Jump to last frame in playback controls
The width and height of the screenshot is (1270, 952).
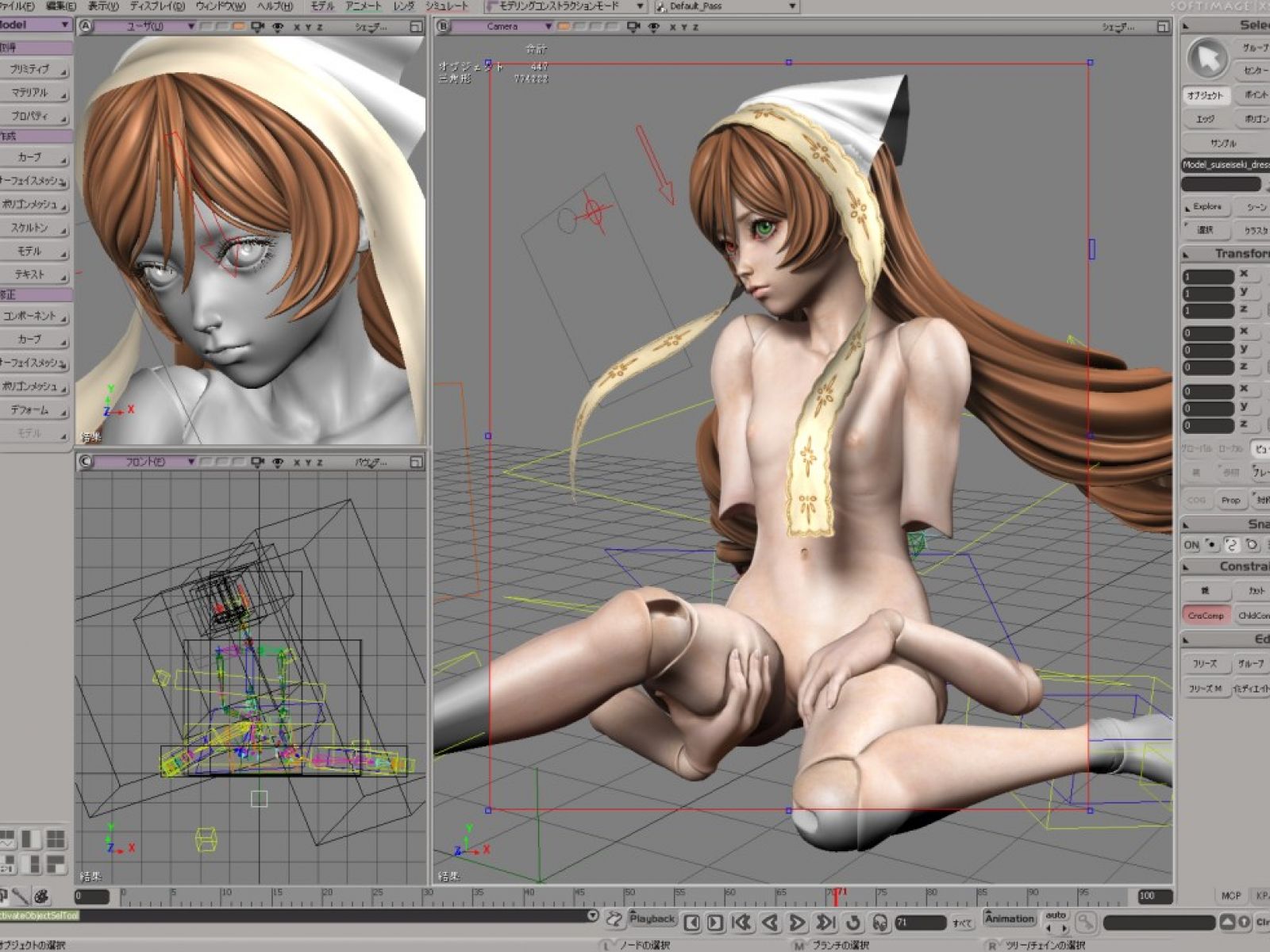[x=825, y=922]
